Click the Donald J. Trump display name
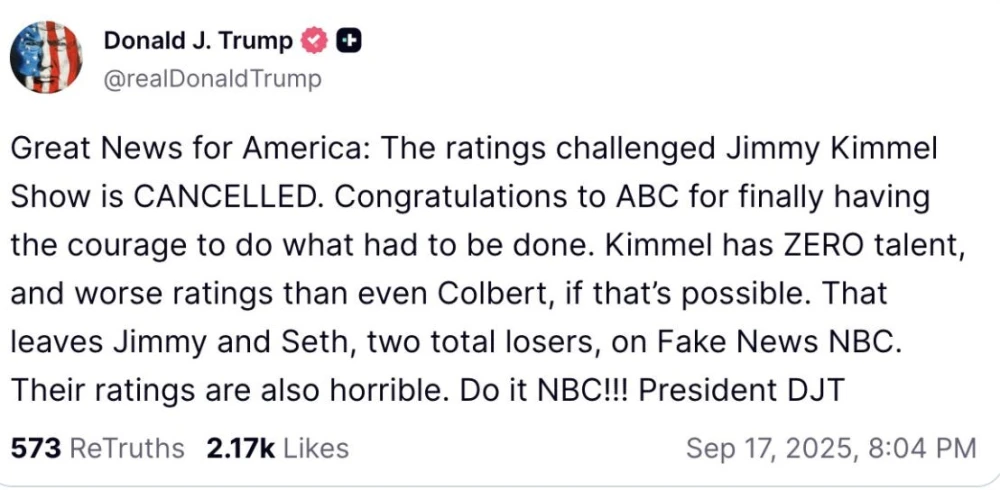Viewport: 1000px width, 490px height. [x=198, y=41]
